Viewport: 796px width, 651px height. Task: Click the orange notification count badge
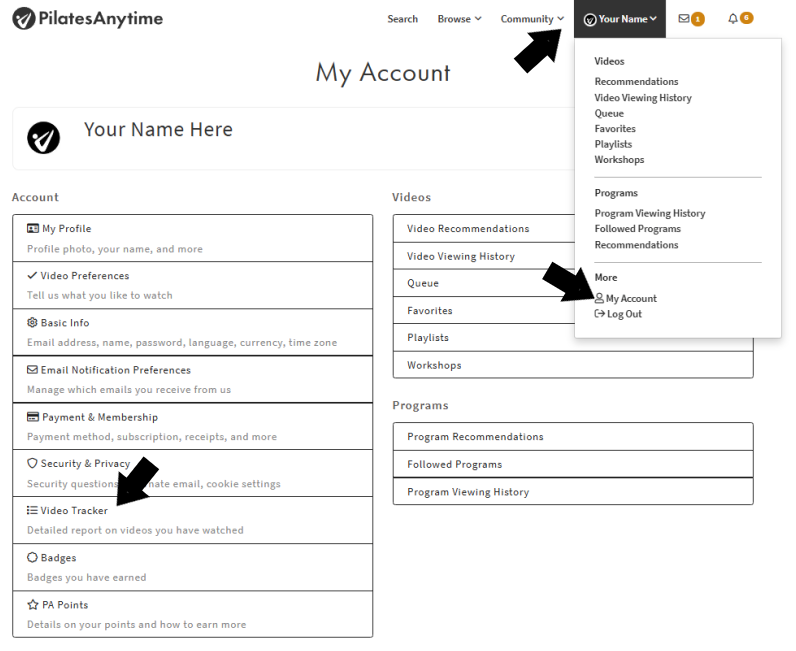click(x=746, y=18)
